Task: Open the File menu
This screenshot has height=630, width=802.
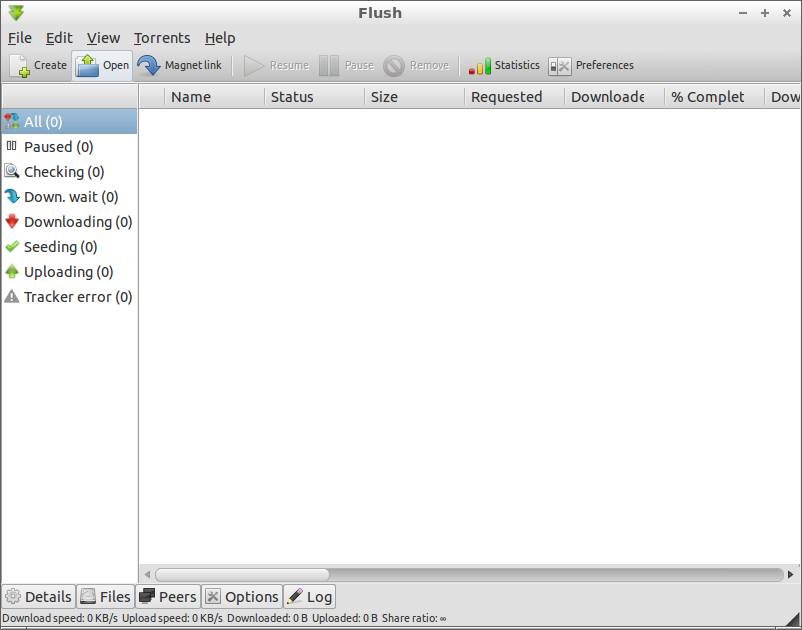Action: [20, 38]
